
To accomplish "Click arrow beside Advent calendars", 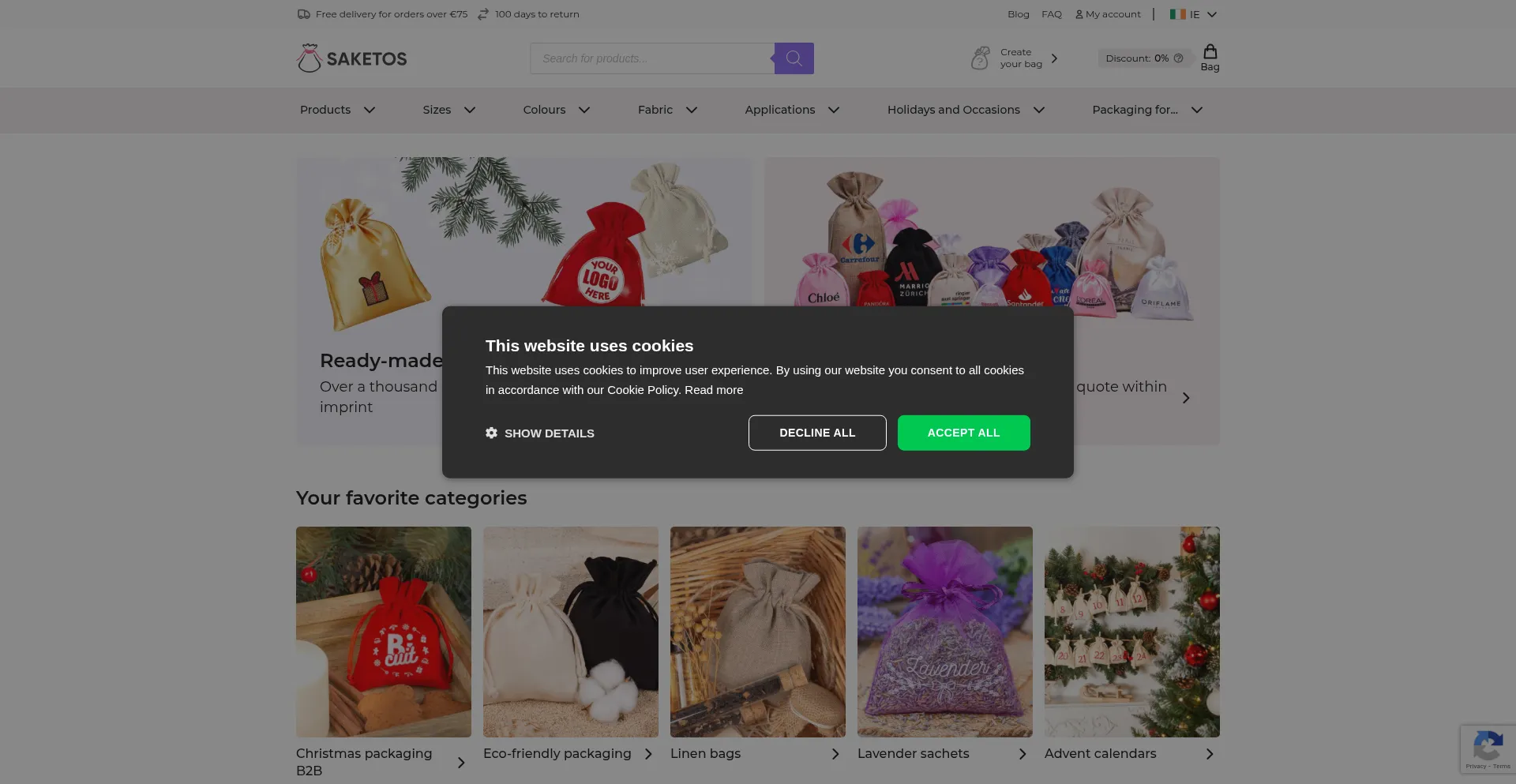I will [x=1210, y=754].
